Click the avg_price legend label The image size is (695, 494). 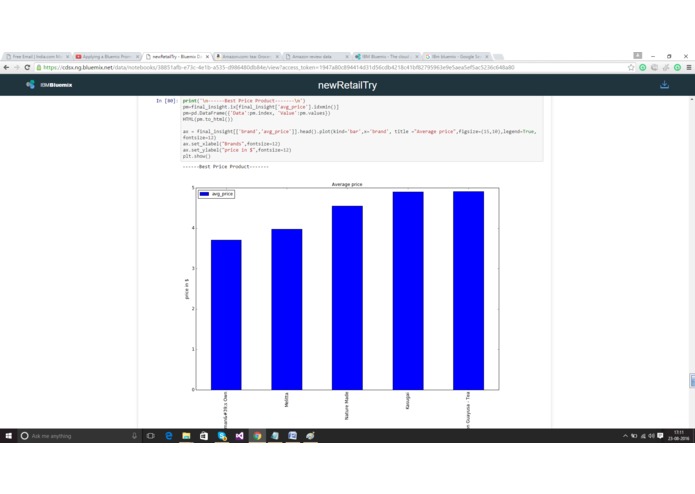click(222, 194)
